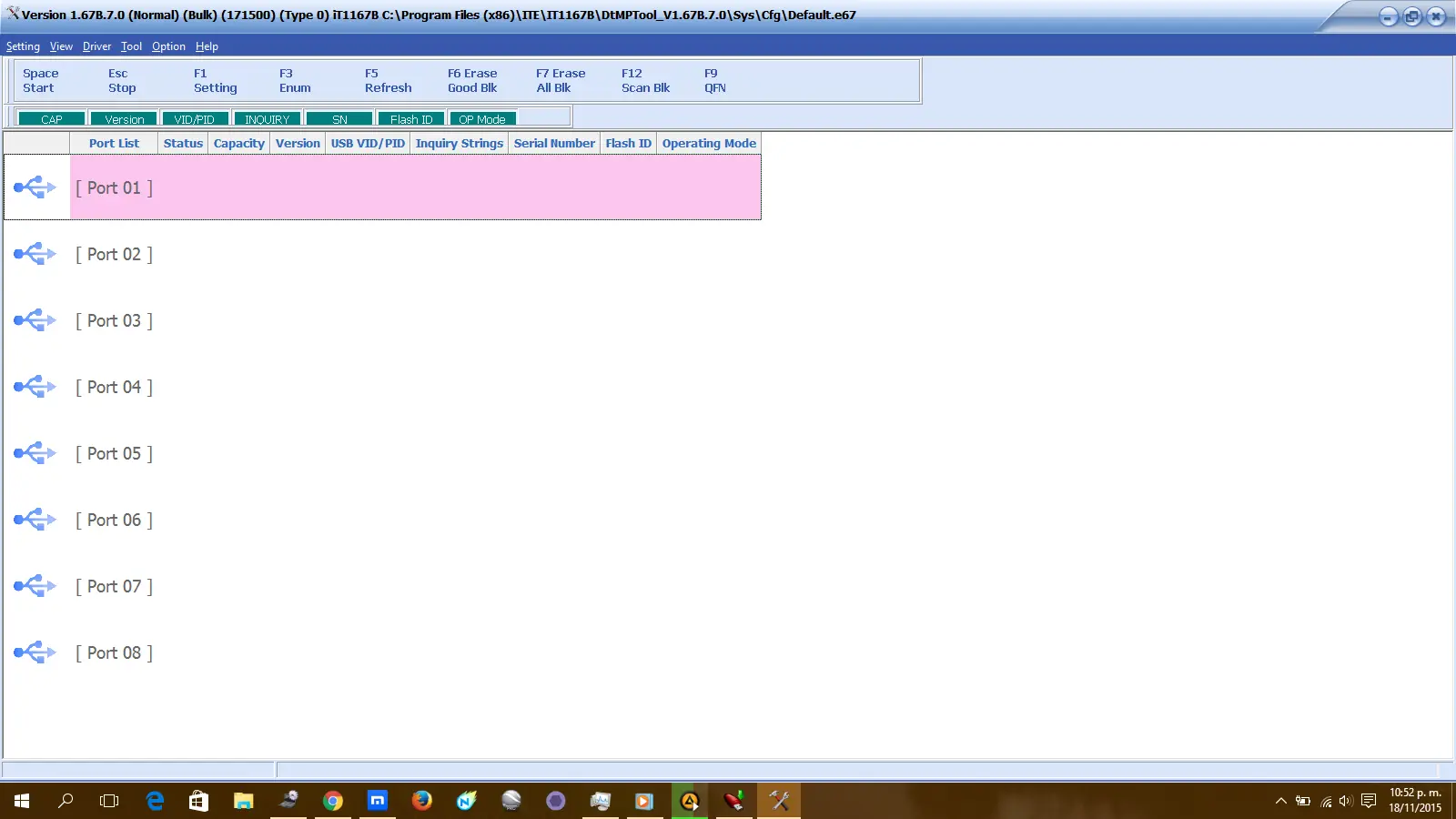Toggle the OP Mode display button
Viewport: 1456px width, 819px height.
pyautogui.click(x=482, y=119)
